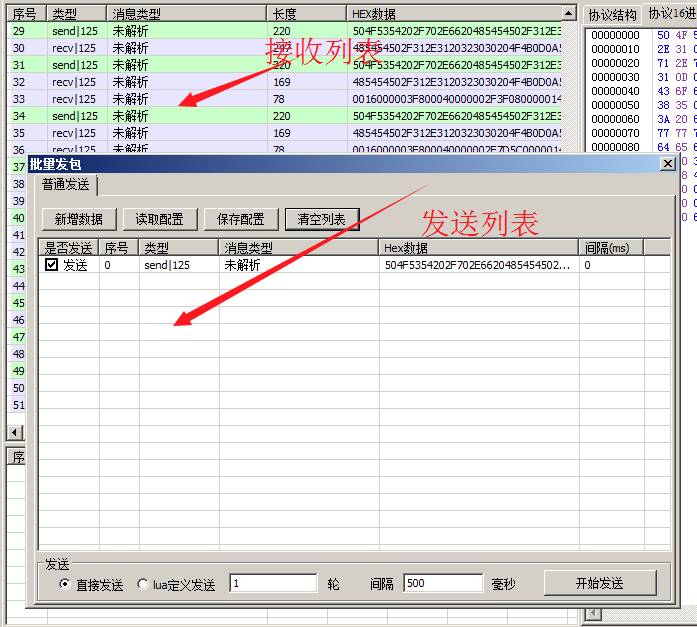Close the 批量发包 dialog

point(667,164)
